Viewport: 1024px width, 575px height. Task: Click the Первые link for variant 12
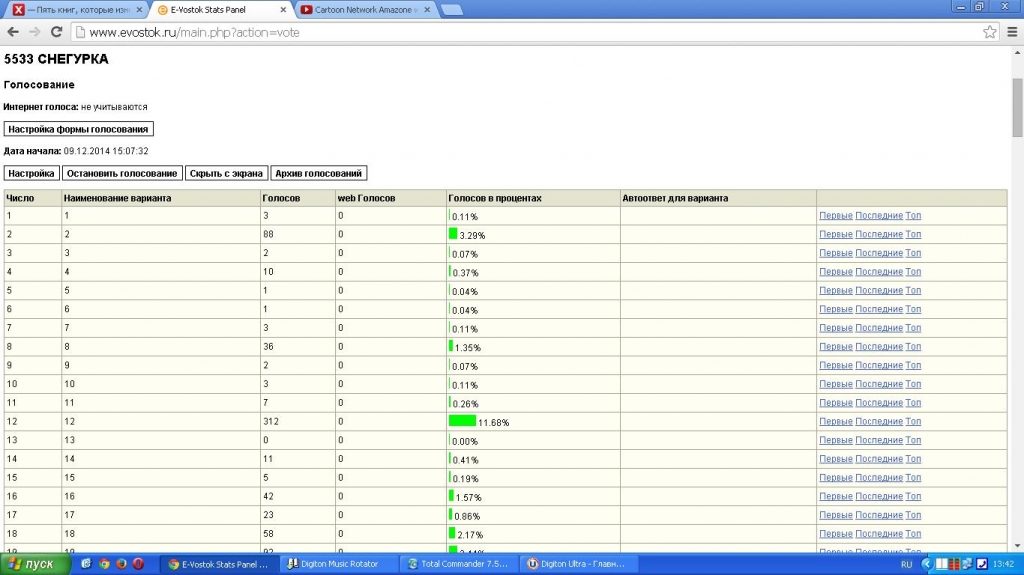pyautogui.click(x=835, y=422)
